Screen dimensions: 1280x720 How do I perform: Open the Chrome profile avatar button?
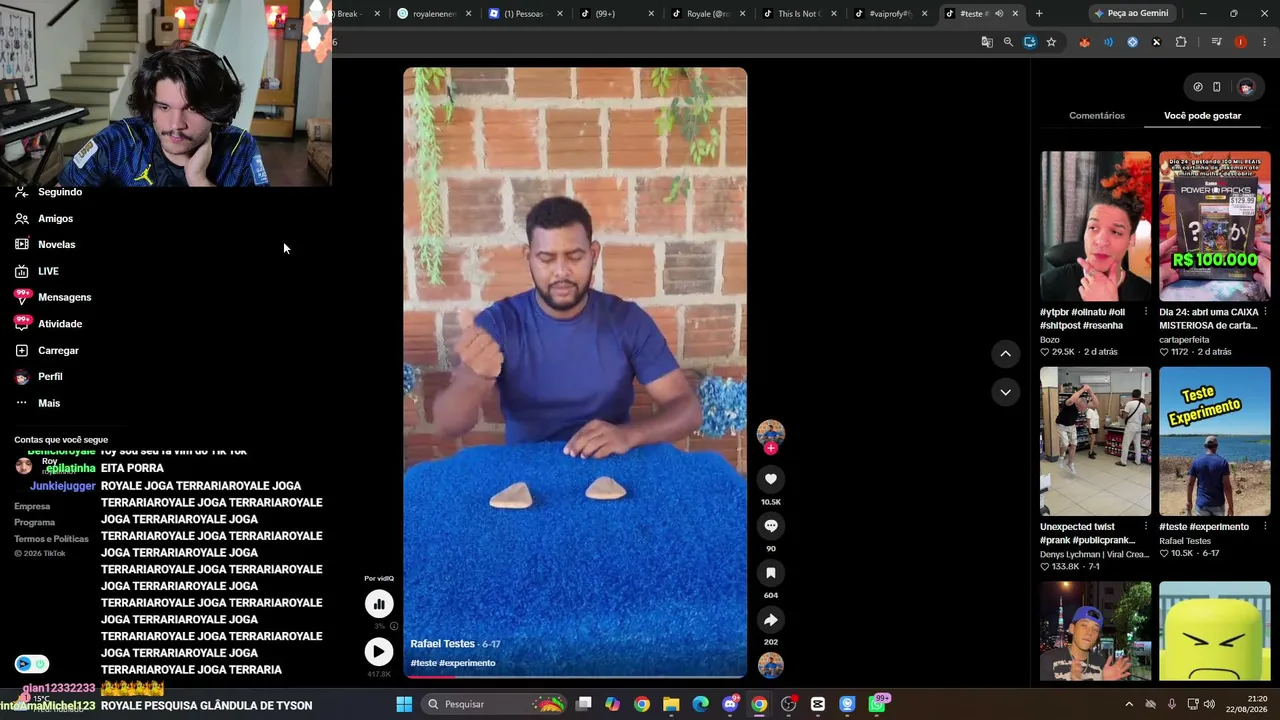[1240, 42]
